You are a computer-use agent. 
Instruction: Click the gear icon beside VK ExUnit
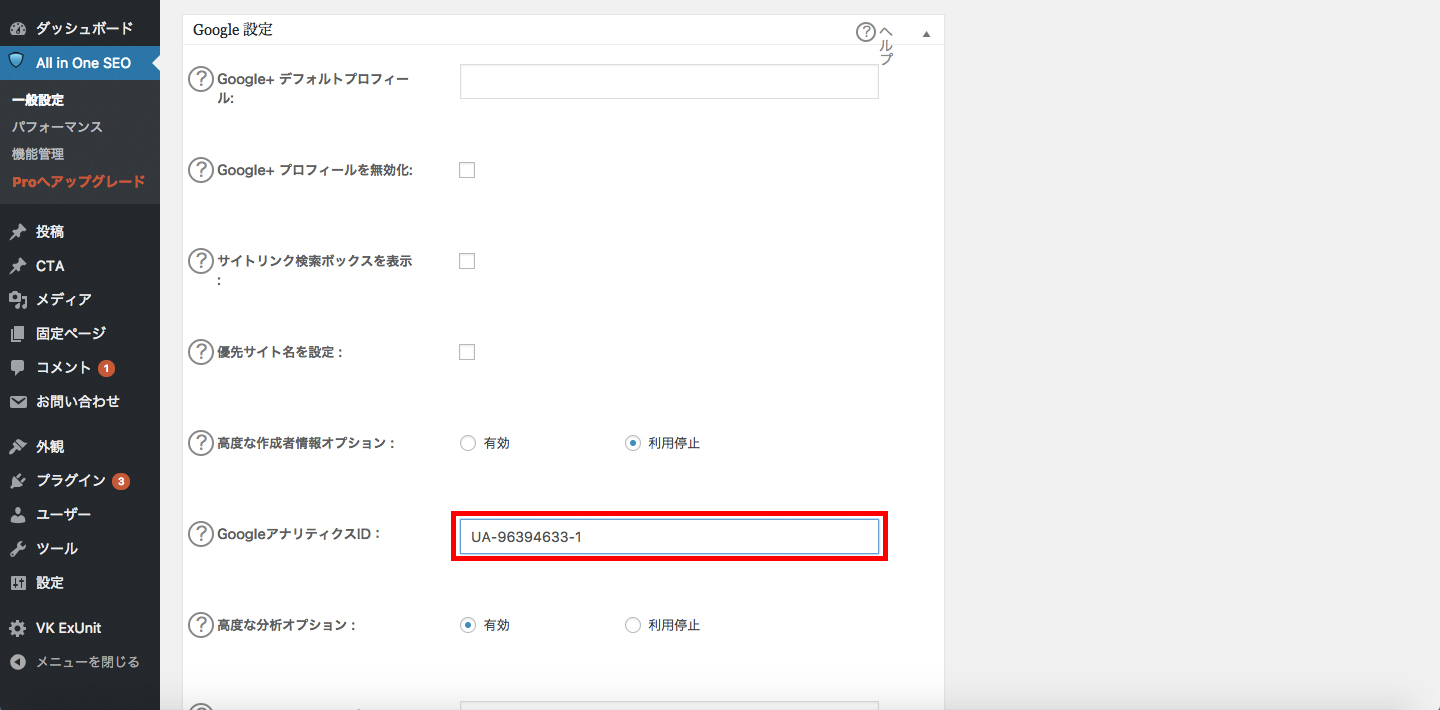coord(17,629)
